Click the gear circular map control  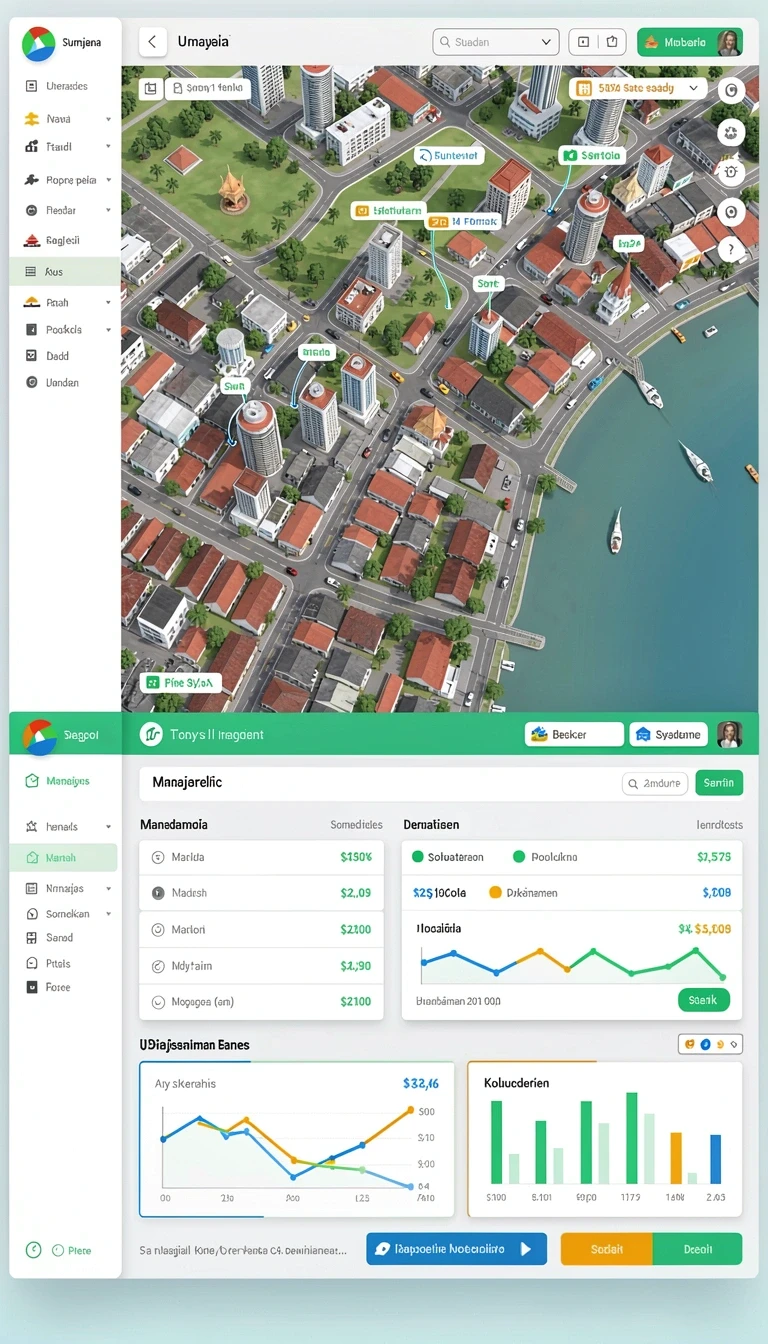[x=731, y=172]
